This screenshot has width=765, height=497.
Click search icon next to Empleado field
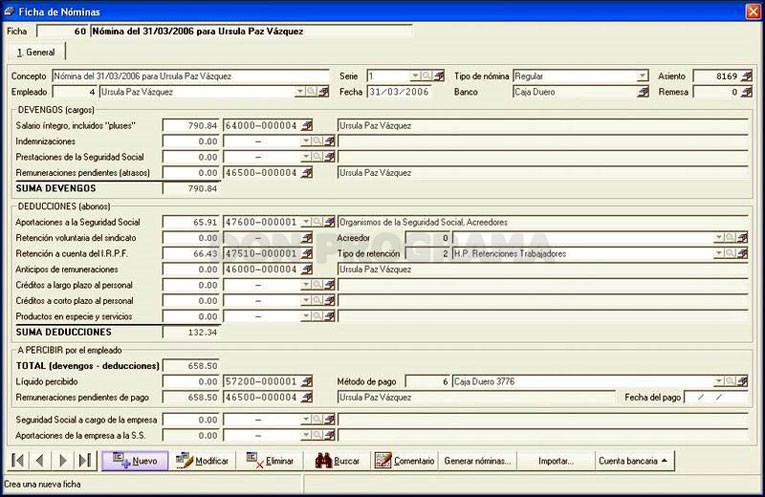point(311,92)
